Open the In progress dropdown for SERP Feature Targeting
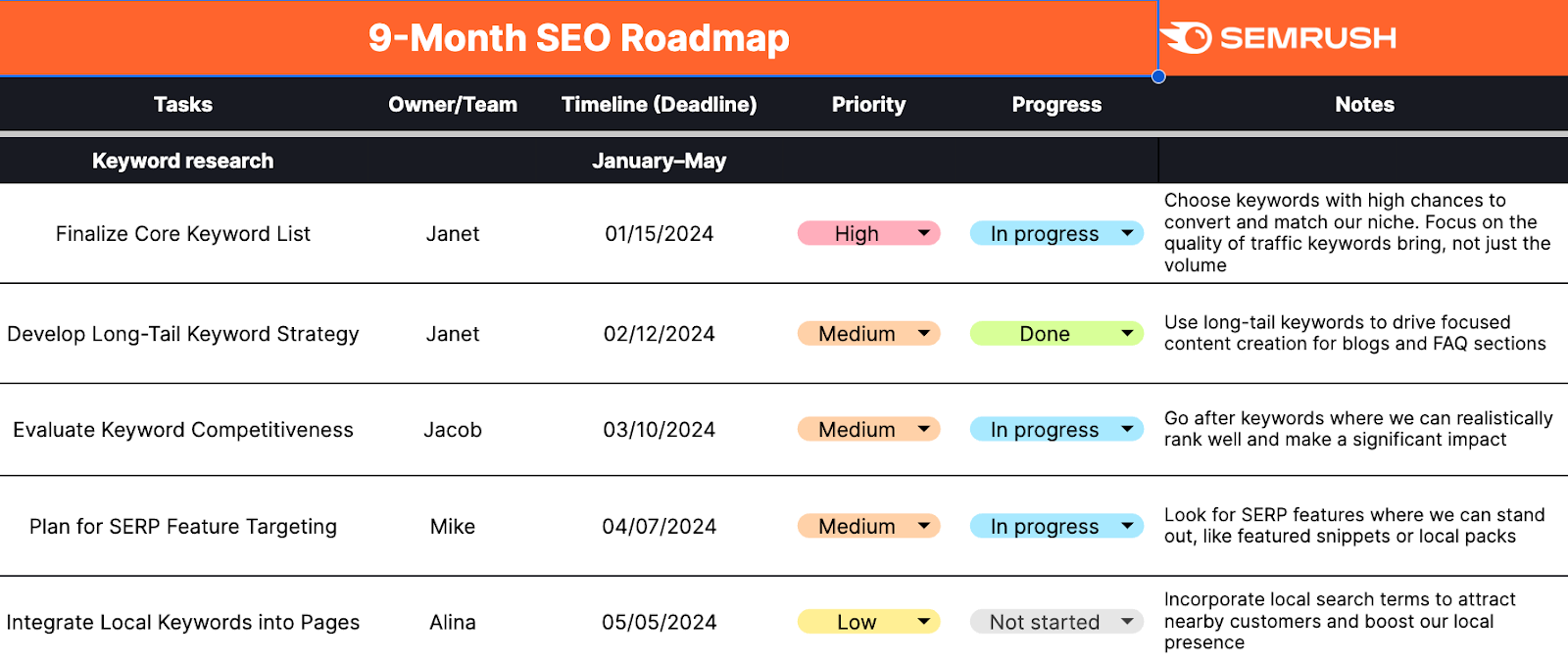Image resolution: width=1568 pixels, height=662 pixels. (1123, 526)
